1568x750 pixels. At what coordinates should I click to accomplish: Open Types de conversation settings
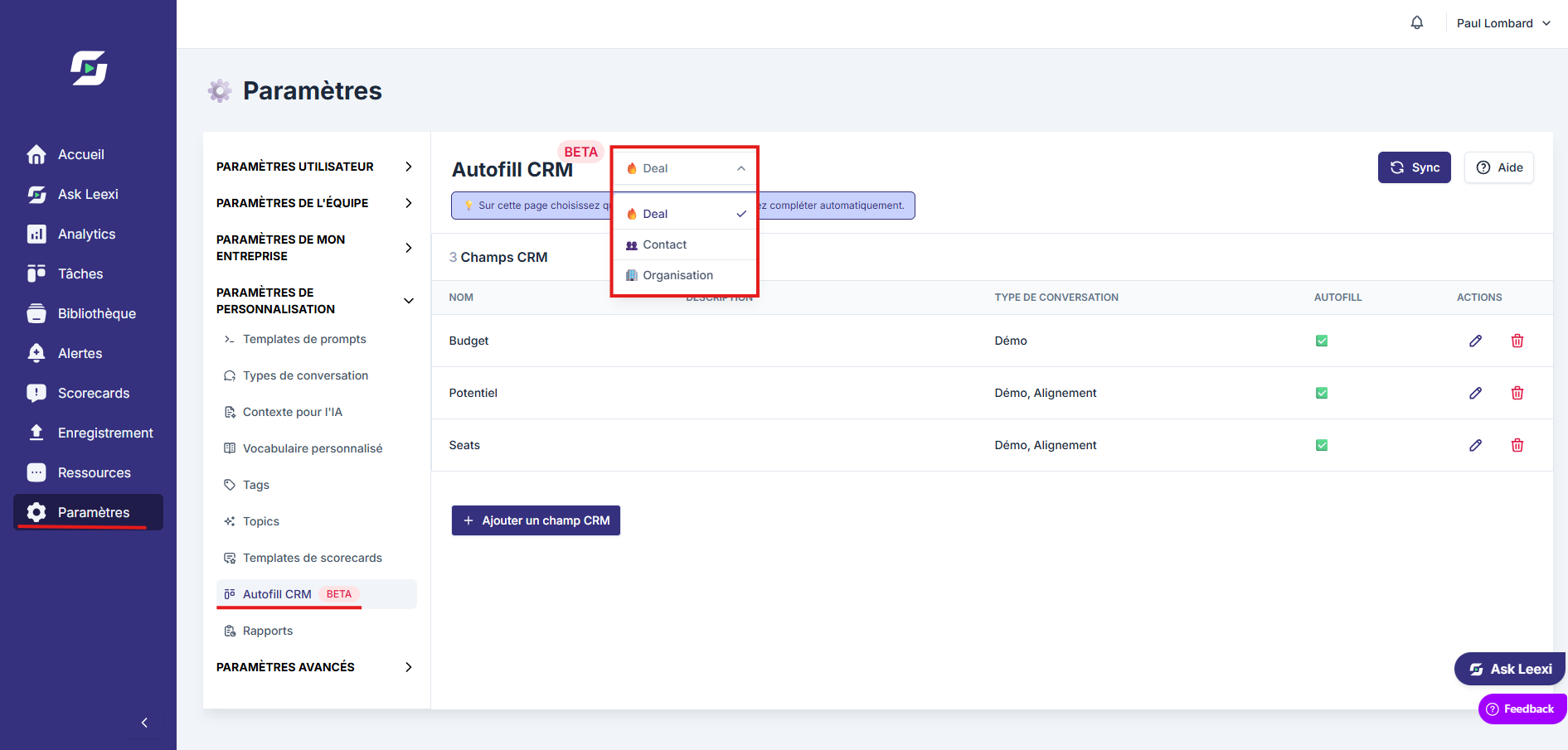316,375
